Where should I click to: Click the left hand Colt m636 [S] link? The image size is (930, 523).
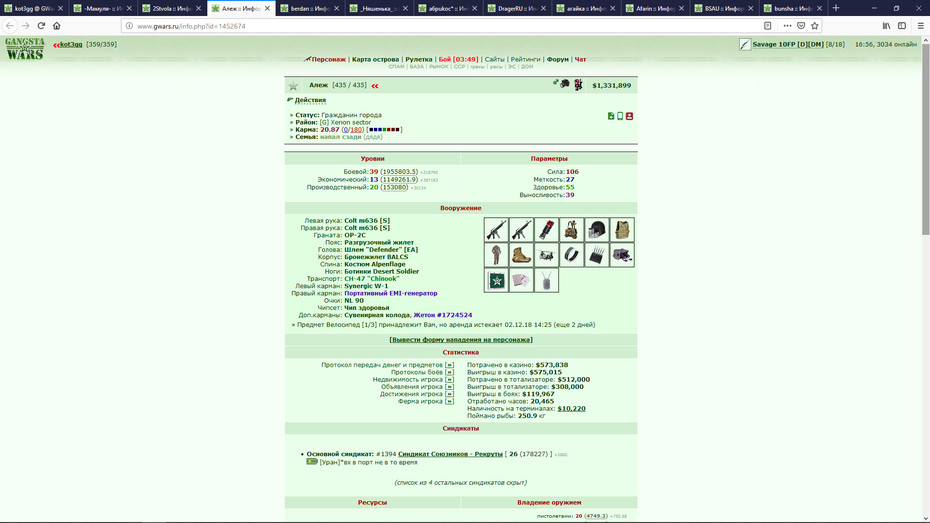click(x=367, y=221)
